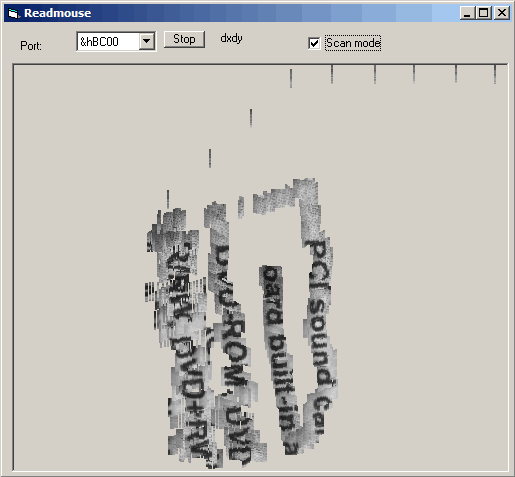Screen dimensions: 515x477
Task: Maximize the Readmouse window
Action: (483, 13)
